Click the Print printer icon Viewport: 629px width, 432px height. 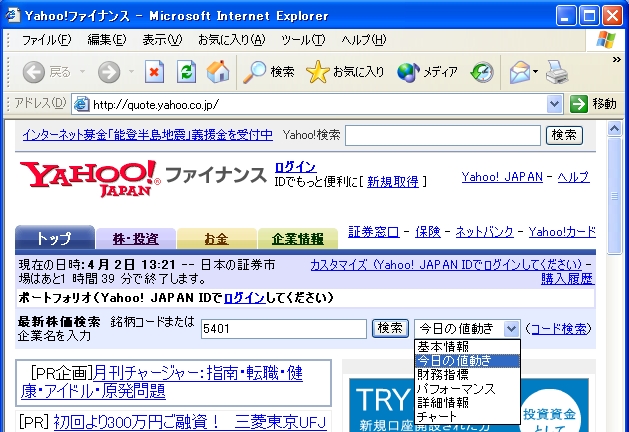pos(557,72)
